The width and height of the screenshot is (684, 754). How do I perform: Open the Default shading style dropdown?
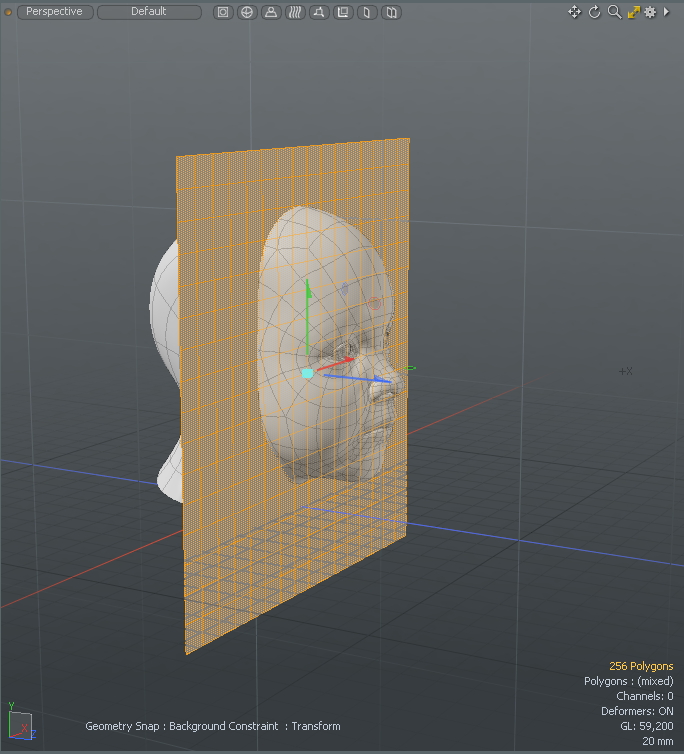pyautogui.click(x=149, y=12)
